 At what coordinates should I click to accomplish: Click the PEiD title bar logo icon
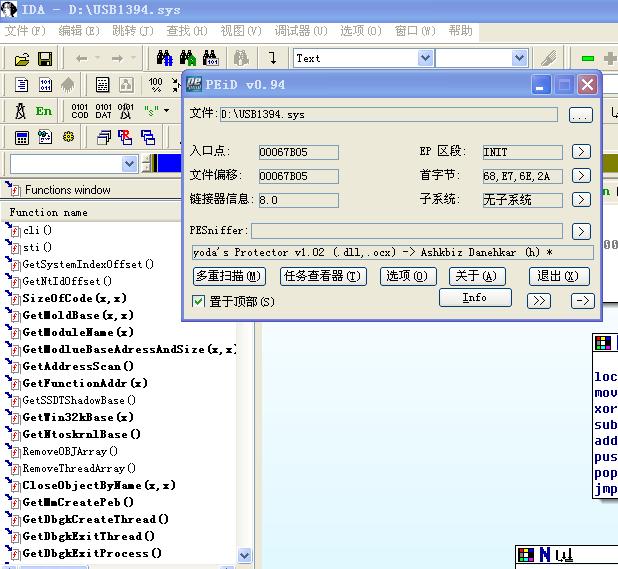(x=194, y=84)
